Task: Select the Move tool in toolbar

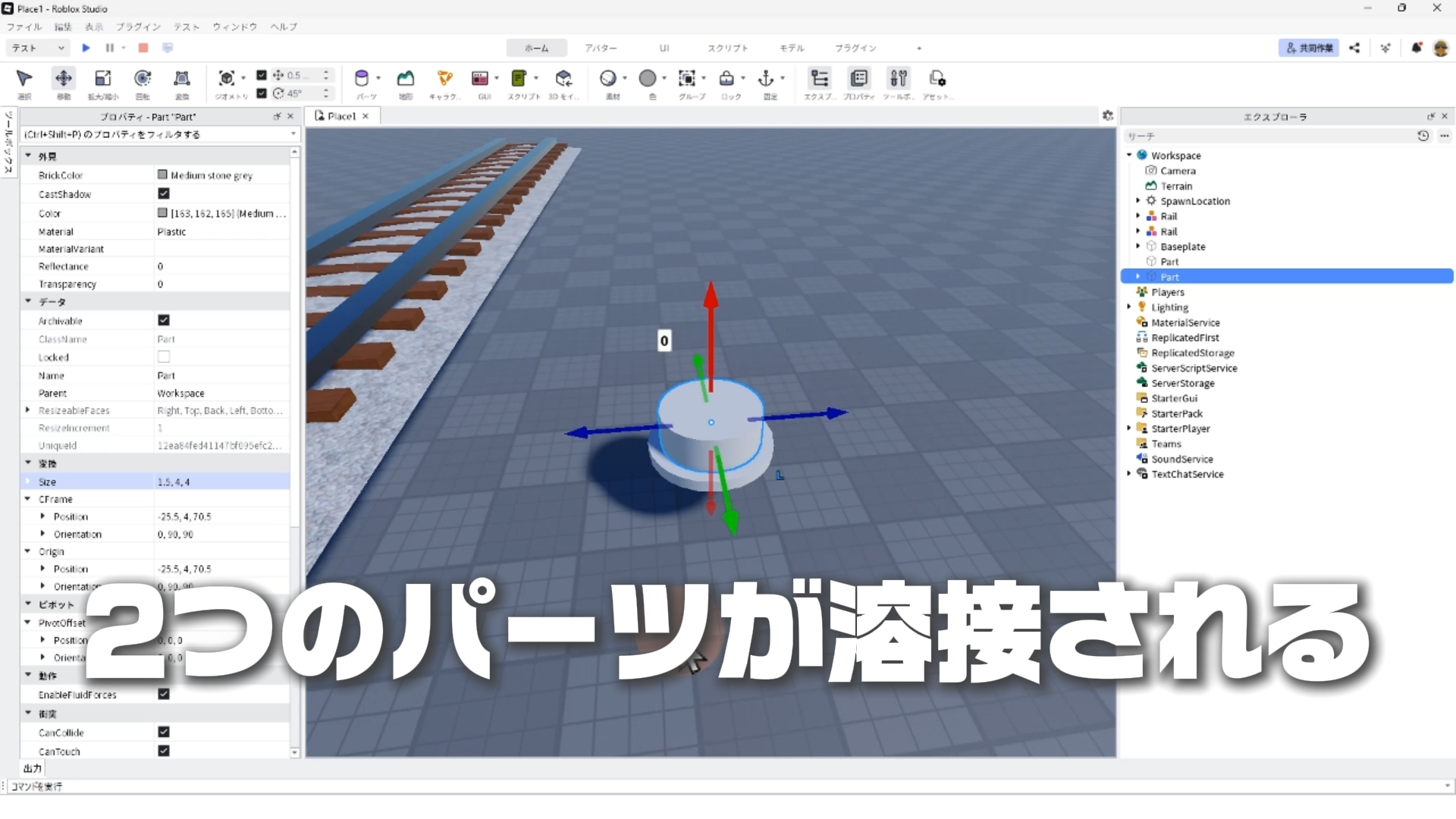Action: (x=64, y=78)
